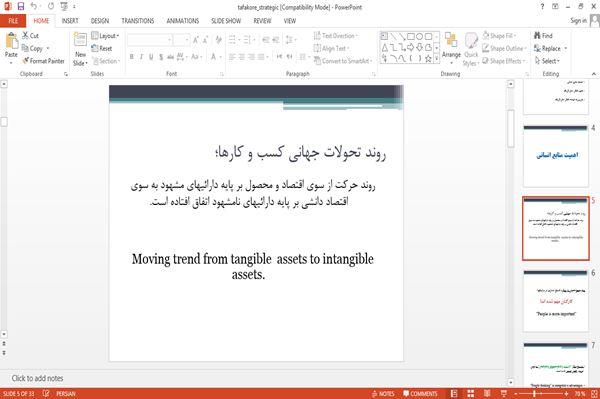
Task: Expand the Select dropdown in Editing group
Action: 548,61
